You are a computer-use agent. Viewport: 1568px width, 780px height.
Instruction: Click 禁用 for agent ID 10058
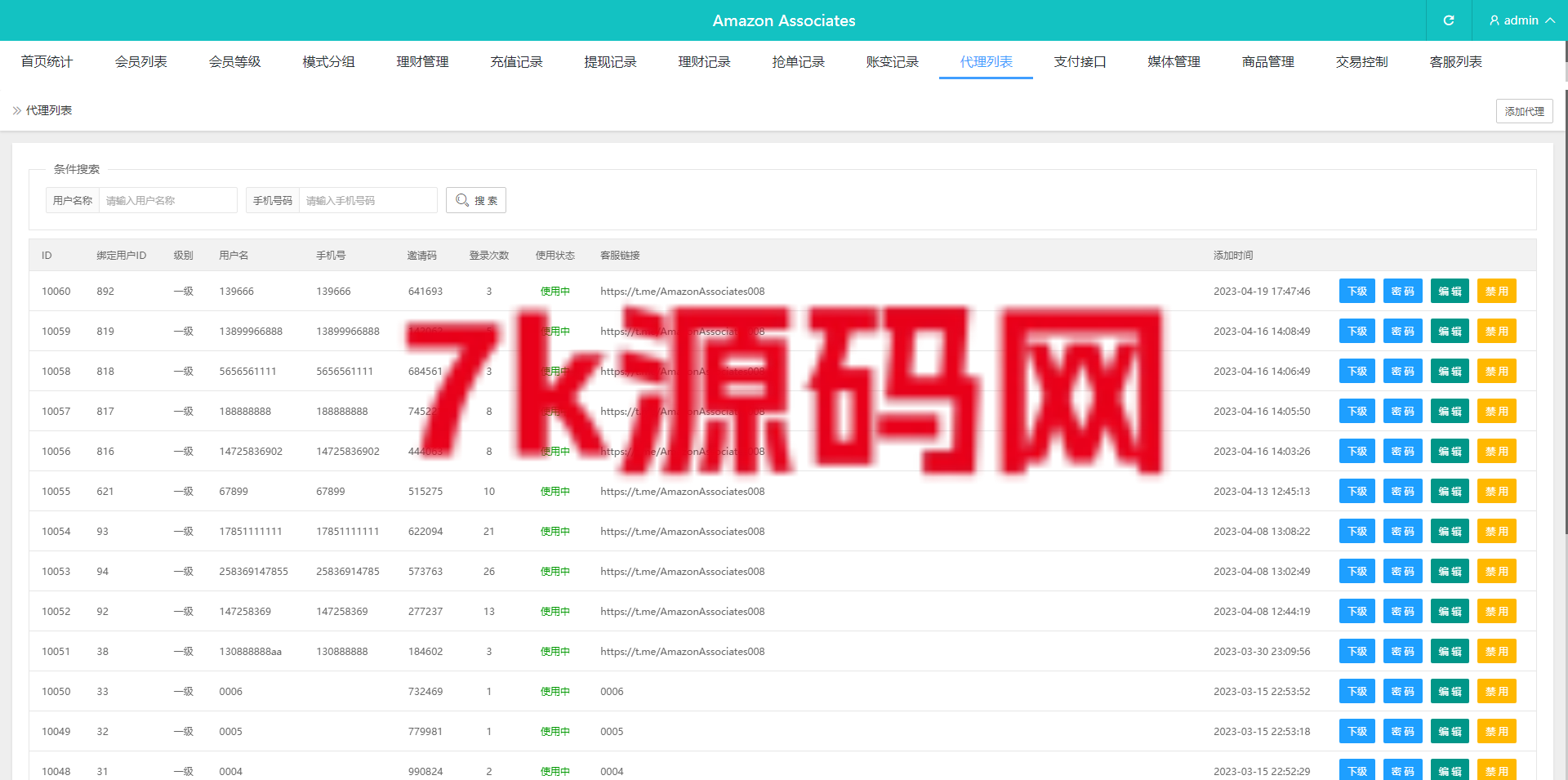coord(1497,371)
